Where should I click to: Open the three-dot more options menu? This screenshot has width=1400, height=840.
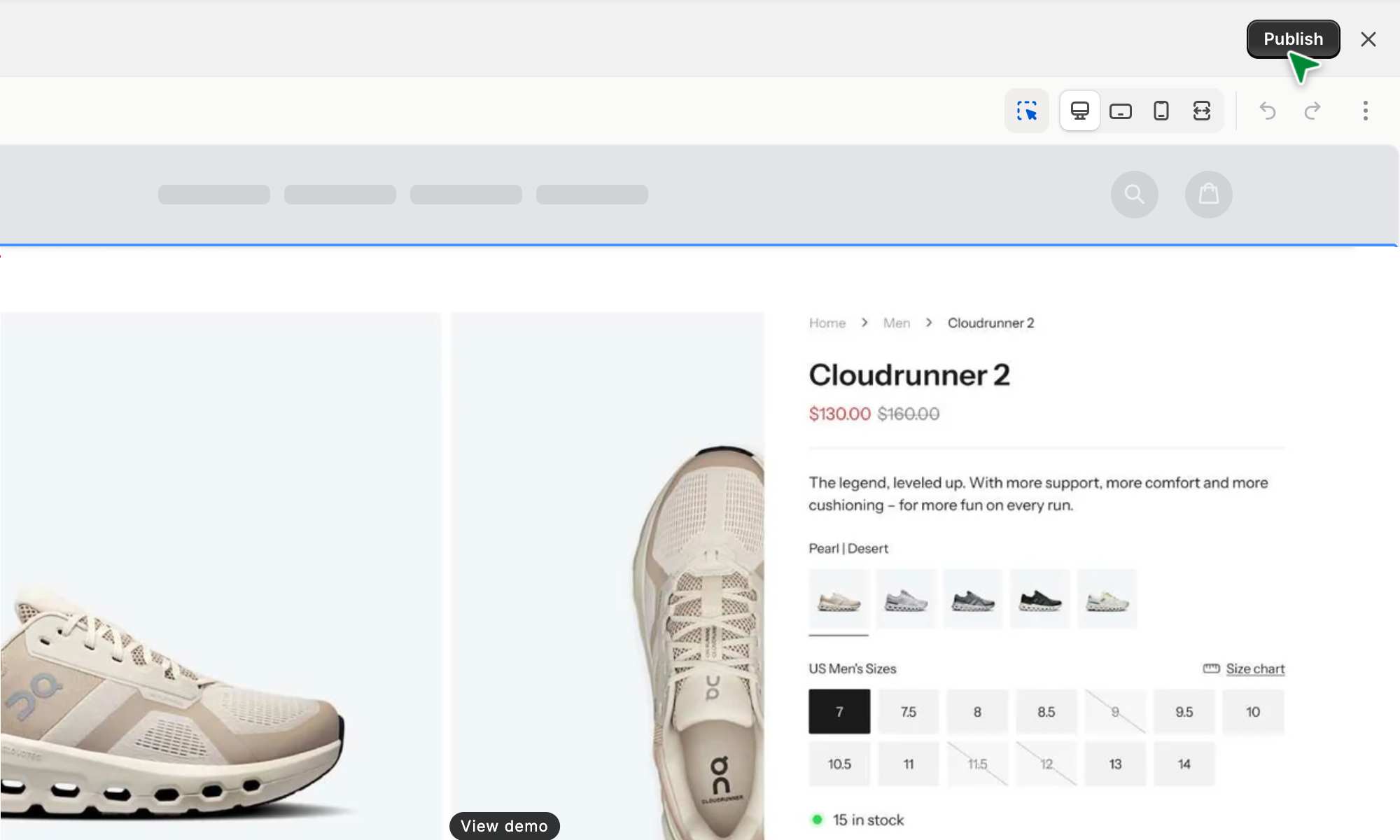point(1365,111)
